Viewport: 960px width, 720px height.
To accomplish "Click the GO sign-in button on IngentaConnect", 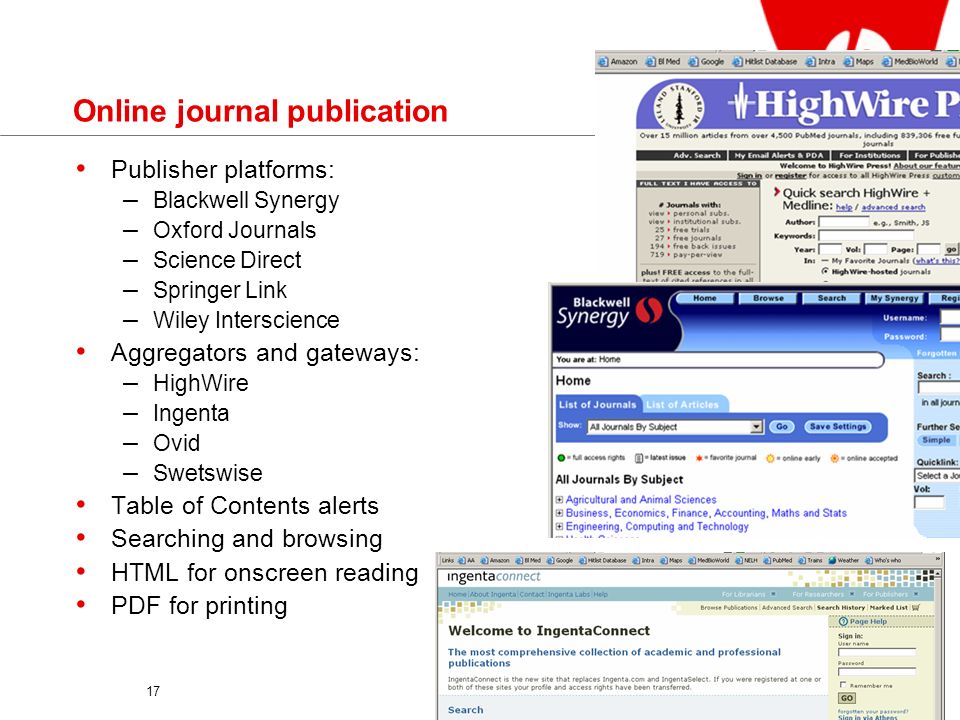I will [x=847, y=698].
